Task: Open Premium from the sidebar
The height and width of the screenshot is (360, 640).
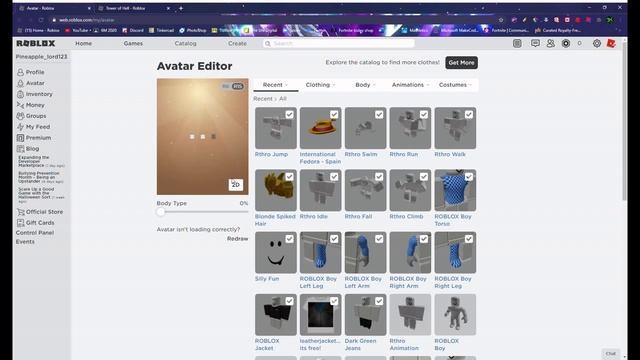Action: [x=34, y=138]
